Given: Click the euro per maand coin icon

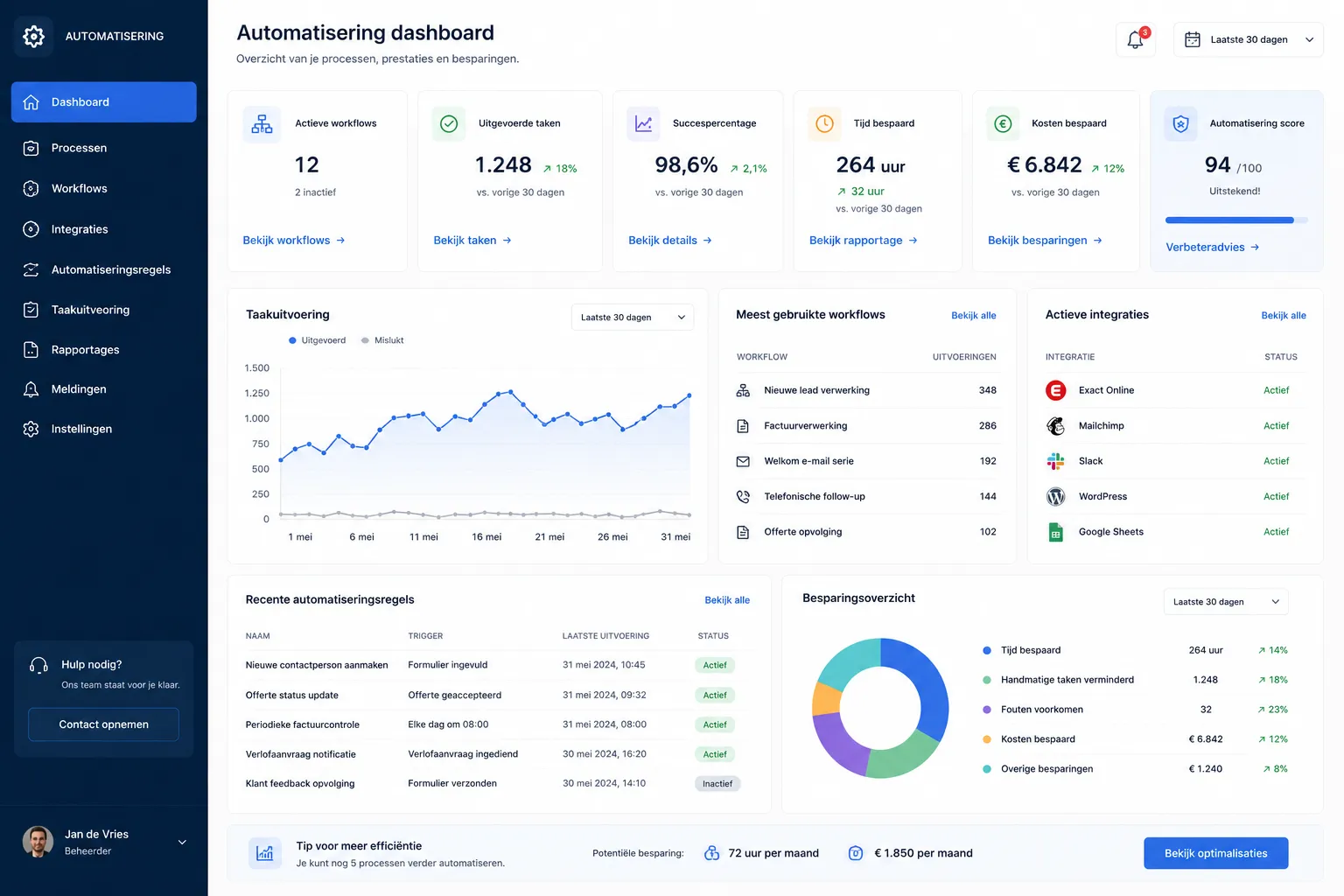Looking at the screenshot, I should (856, 853).
